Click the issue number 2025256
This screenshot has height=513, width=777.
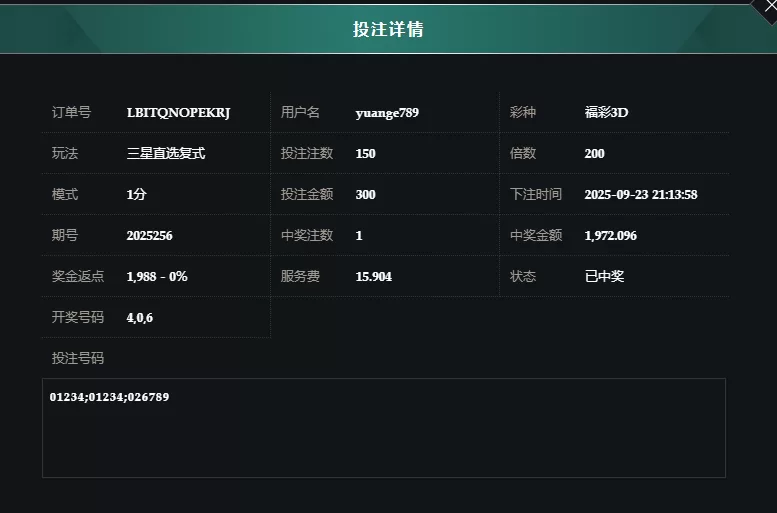(149, 235)
